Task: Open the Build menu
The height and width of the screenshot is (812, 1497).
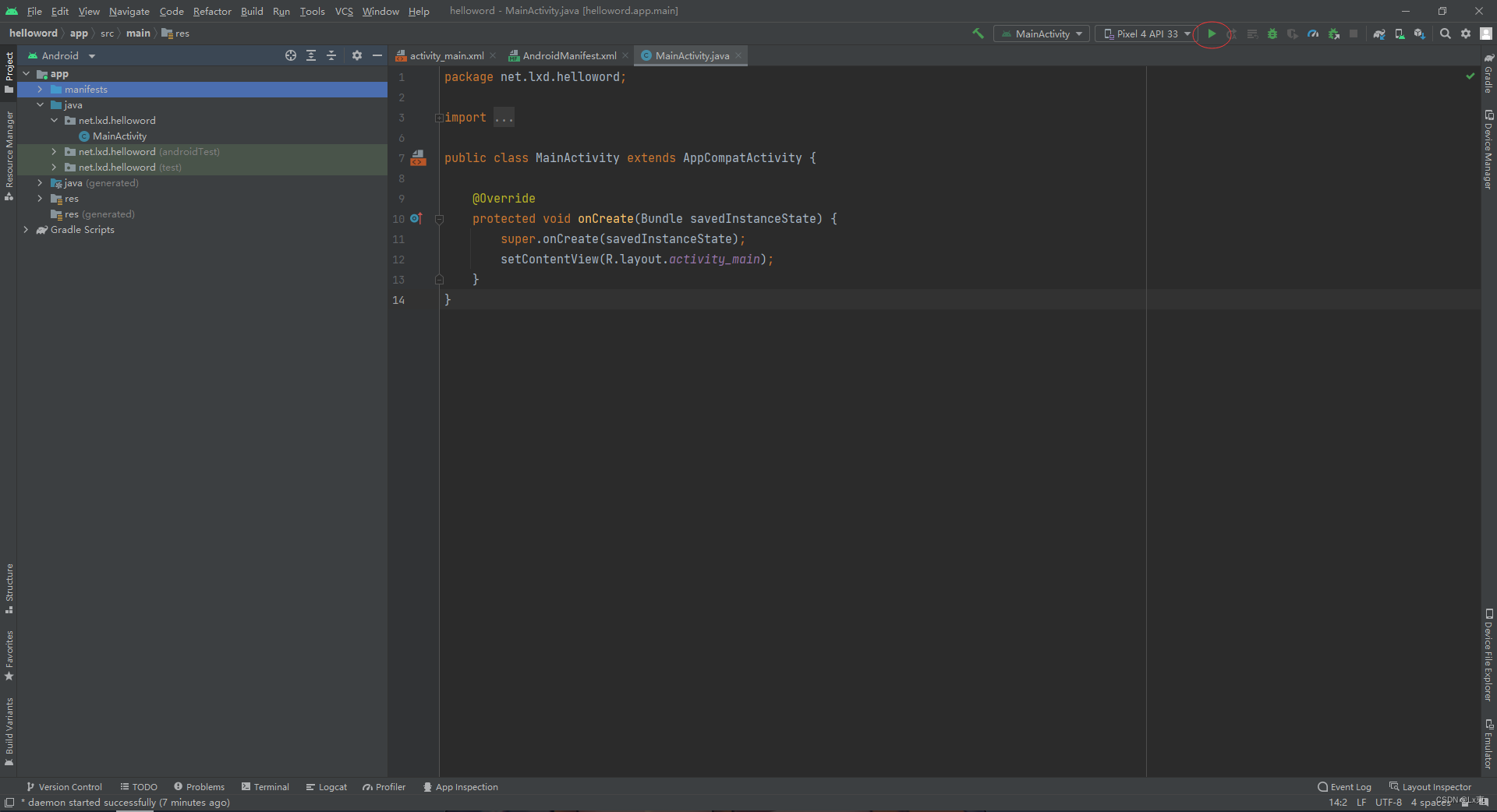Action: click(252, 11)
